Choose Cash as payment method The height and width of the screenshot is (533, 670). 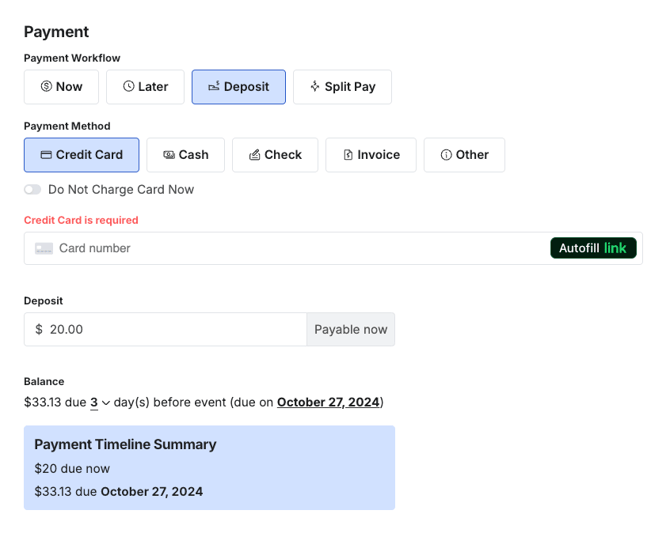[x=185, y=155]
